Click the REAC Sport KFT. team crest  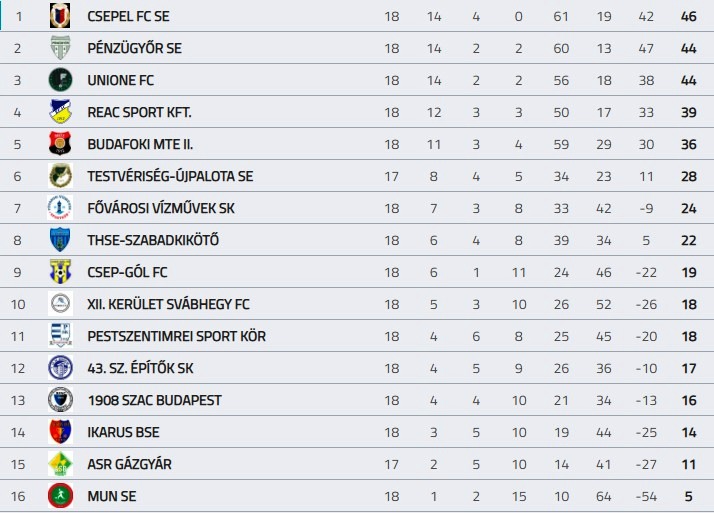pyautogui.click(x=60, y=112)
